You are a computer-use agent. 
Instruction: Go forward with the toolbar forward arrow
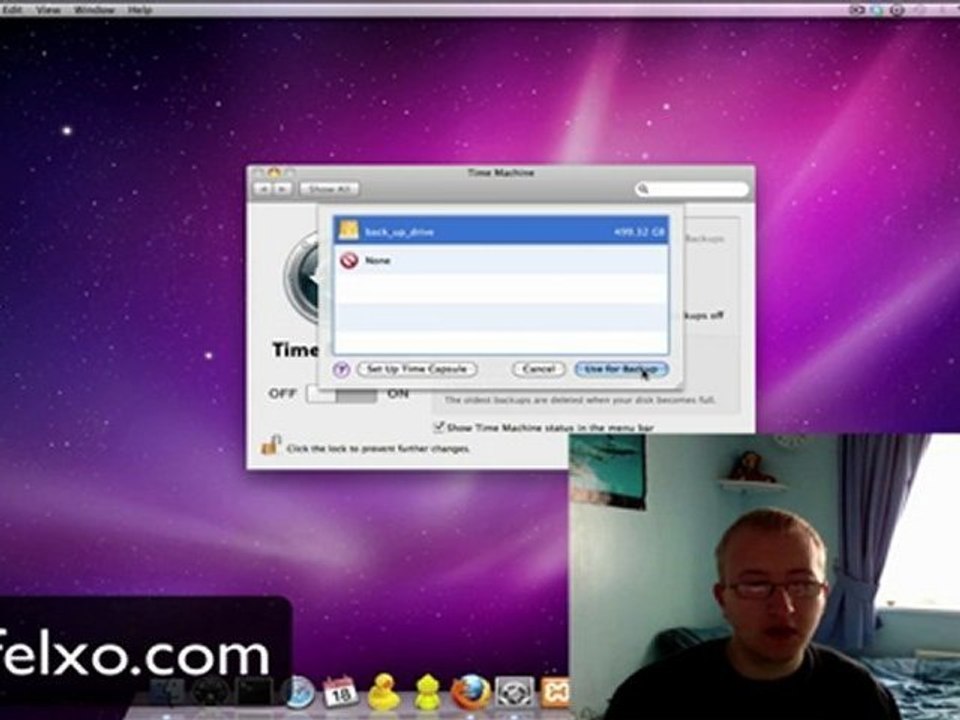[x=283, y=189]
